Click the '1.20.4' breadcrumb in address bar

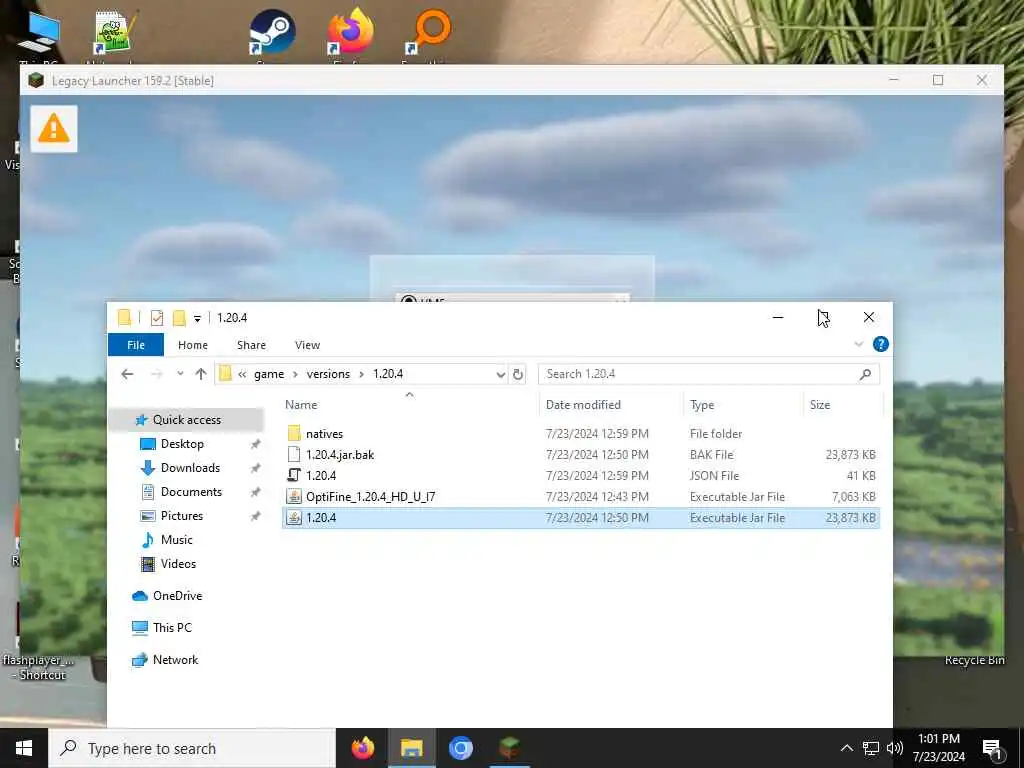pos(388,374)
